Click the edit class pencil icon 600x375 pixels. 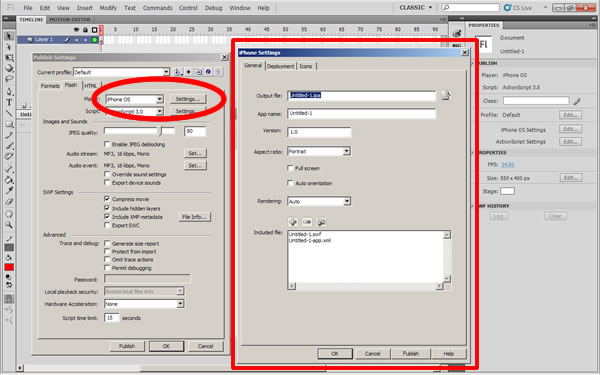tap(577, 101)
